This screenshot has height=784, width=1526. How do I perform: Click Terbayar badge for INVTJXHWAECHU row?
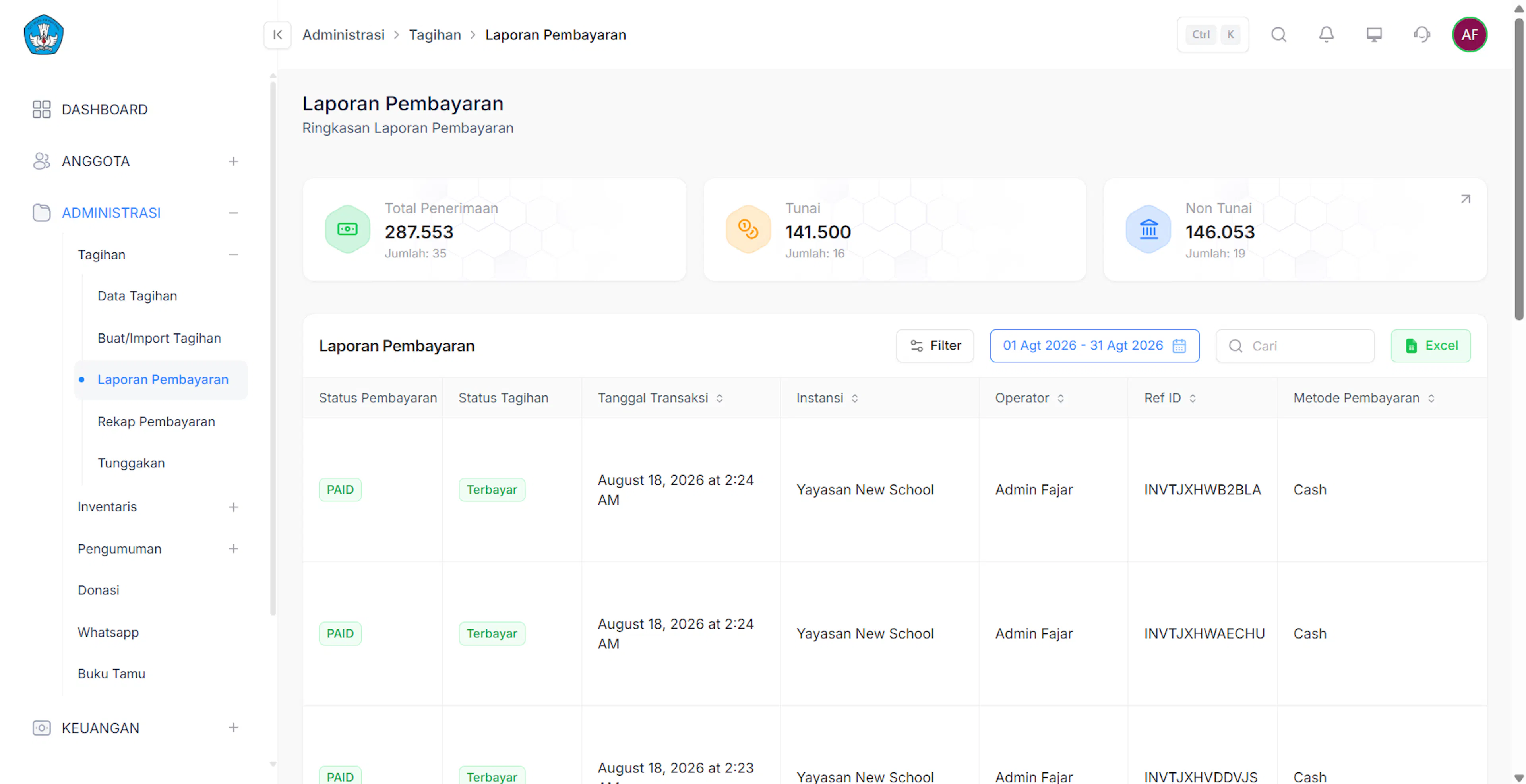[x=492, y=633]
